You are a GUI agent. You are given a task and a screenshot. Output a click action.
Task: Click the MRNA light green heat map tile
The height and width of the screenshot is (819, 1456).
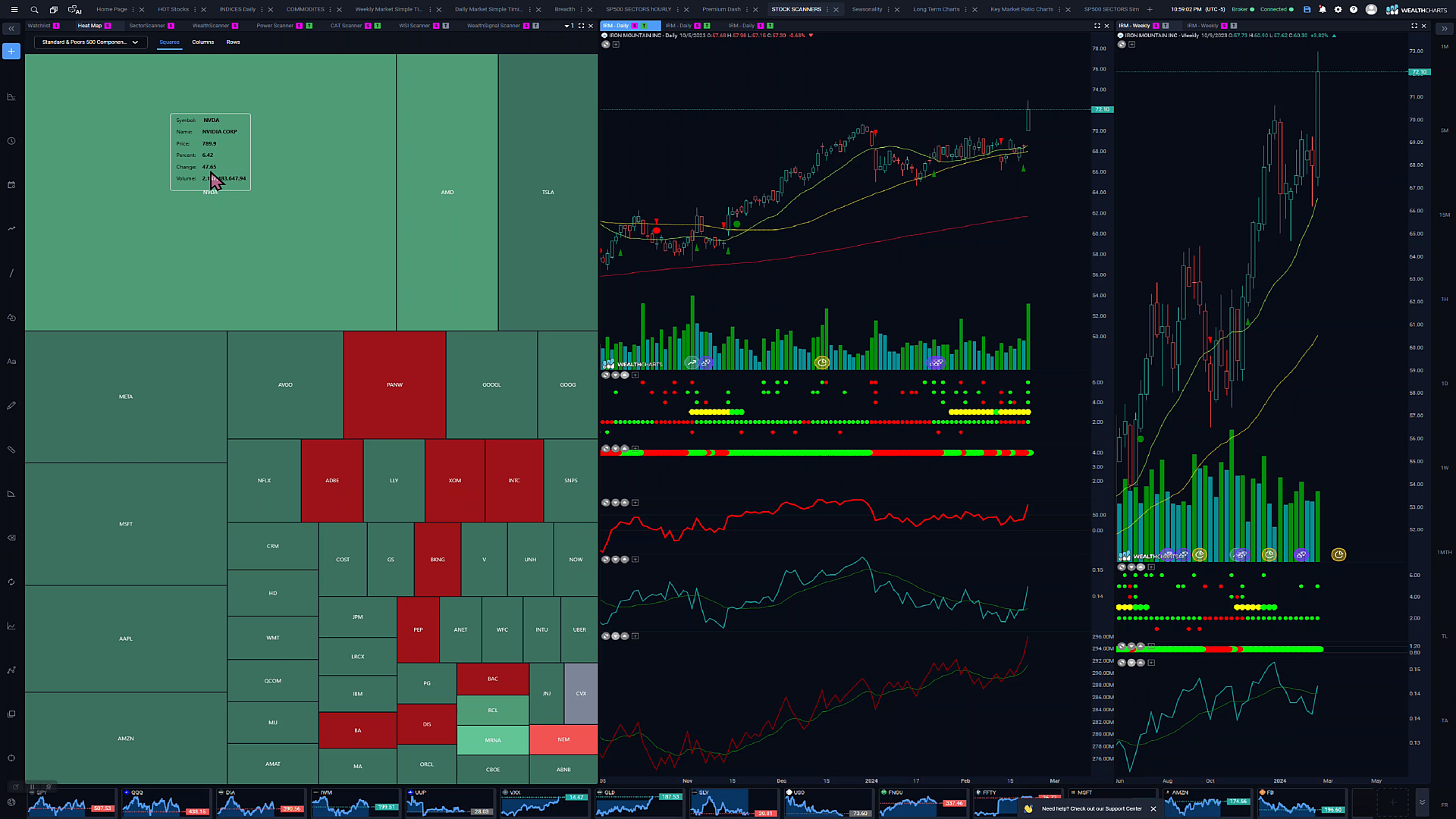coord(493,740)
